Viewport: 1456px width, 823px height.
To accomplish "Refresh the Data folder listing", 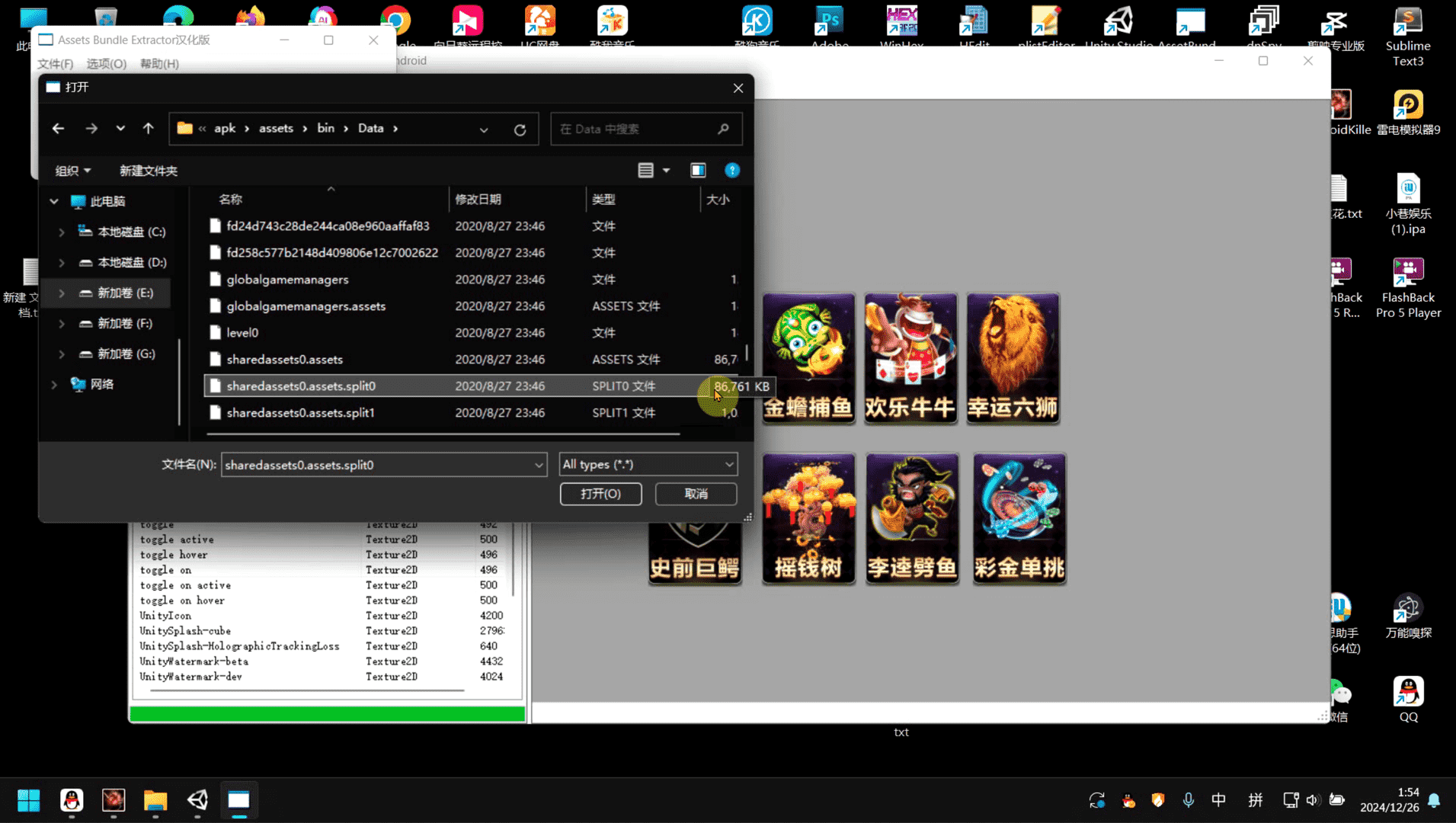I will click(520, 130).
